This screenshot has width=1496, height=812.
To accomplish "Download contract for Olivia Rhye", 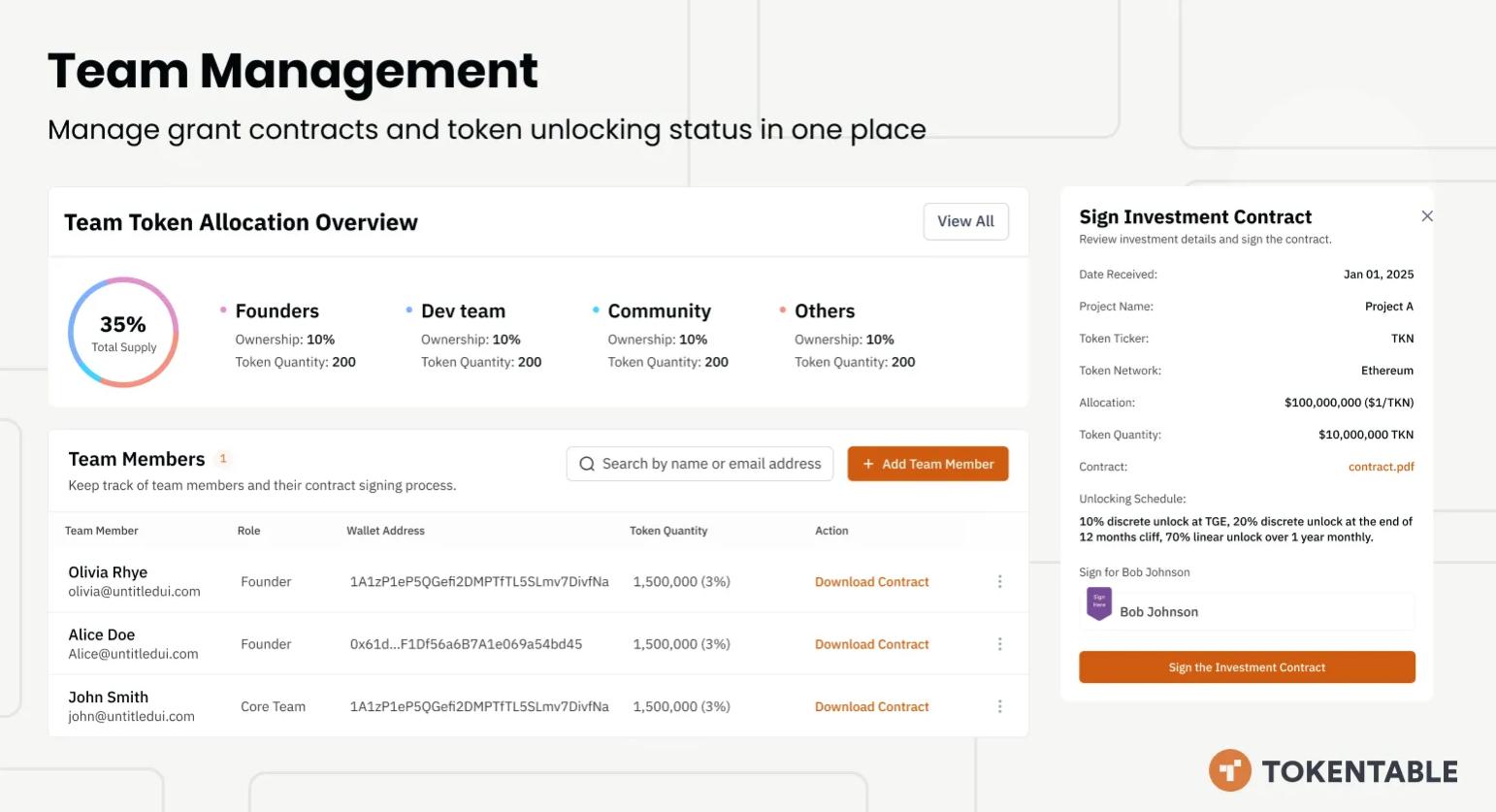I will click(x=871, y=582).
